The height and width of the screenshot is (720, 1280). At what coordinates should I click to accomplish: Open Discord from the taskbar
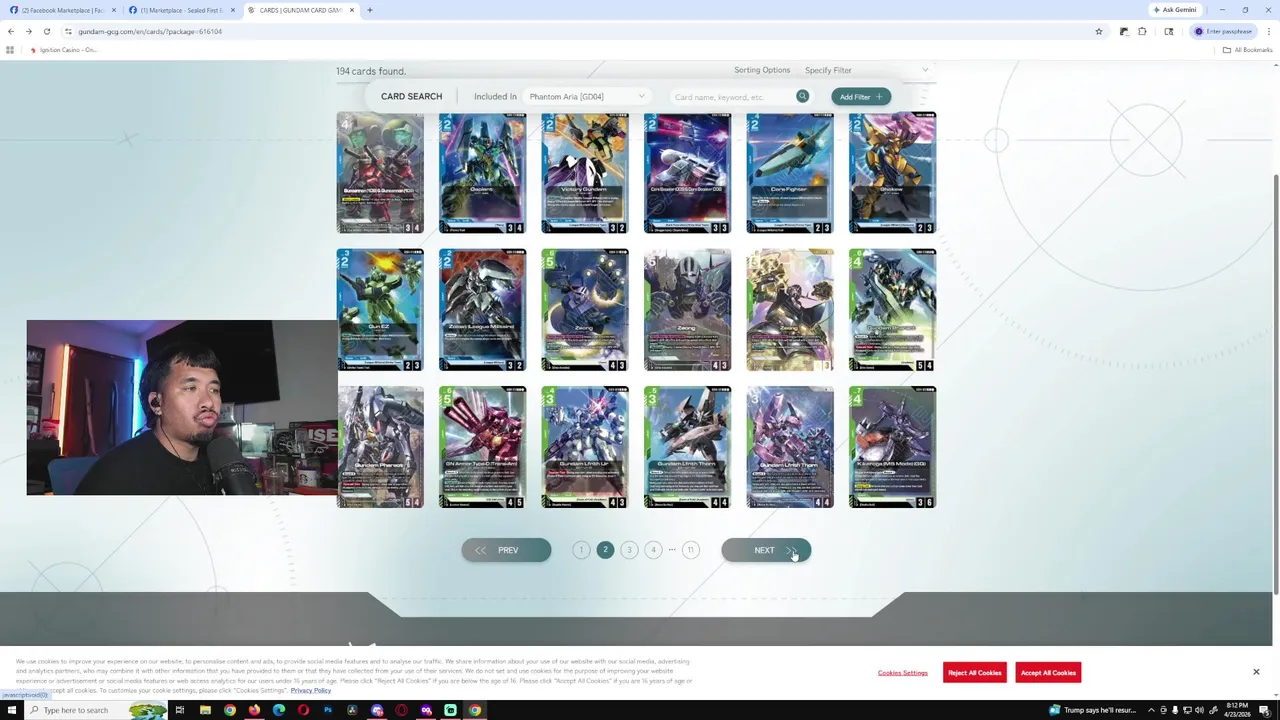[377, 710]
